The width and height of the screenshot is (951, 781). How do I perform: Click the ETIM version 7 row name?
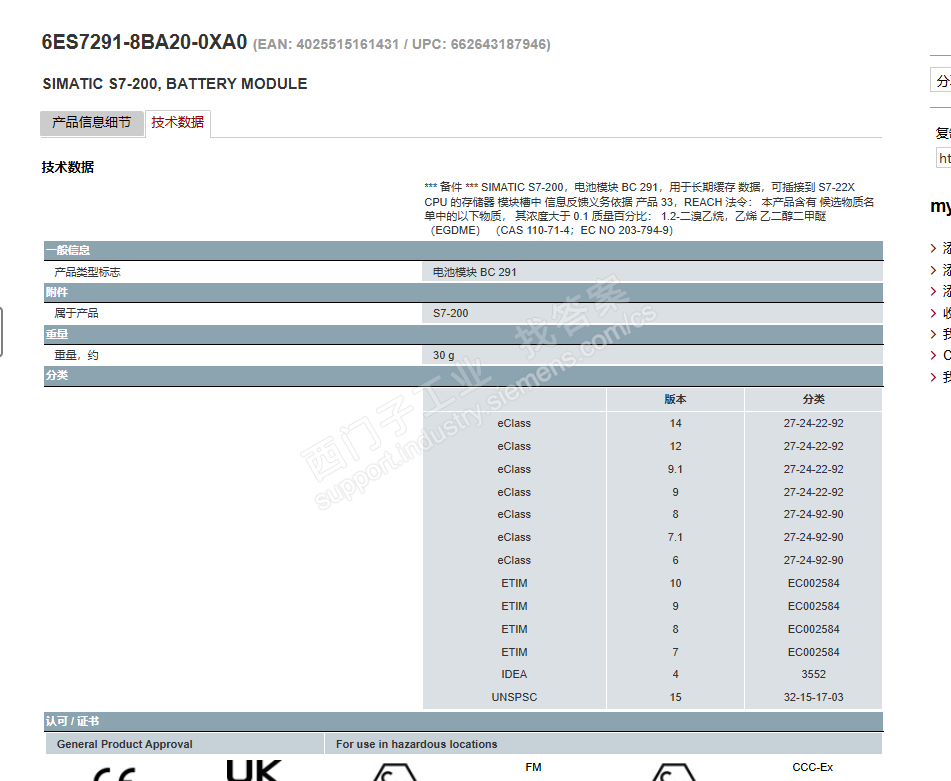(514, 652)
